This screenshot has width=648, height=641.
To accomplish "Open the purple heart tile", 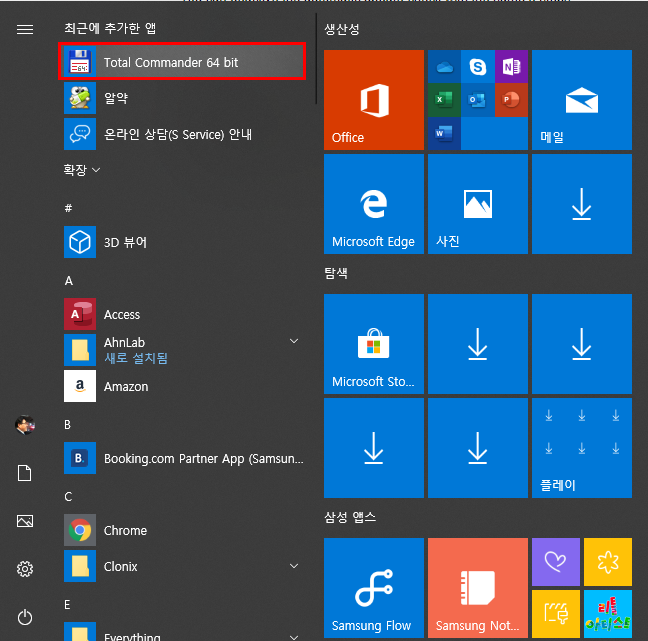I will pyautogui.click(x=556, y=562).
